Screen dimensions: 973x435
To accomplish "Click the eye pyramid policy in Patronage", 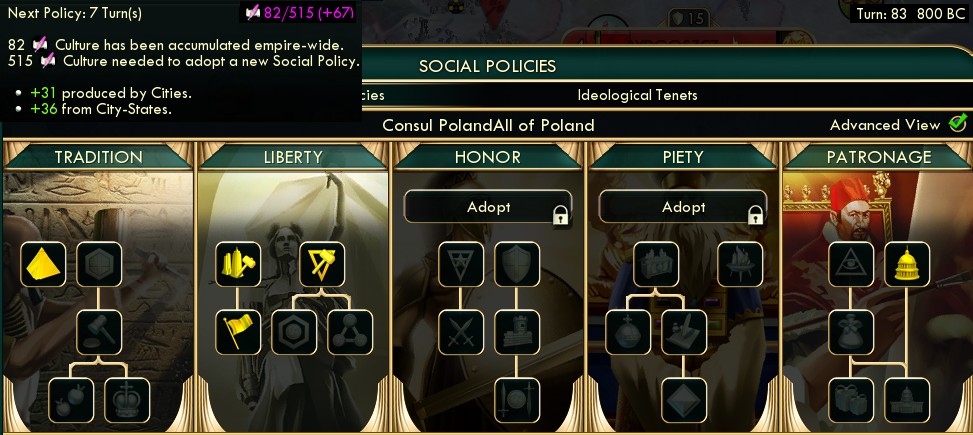I will click(851, 264).
